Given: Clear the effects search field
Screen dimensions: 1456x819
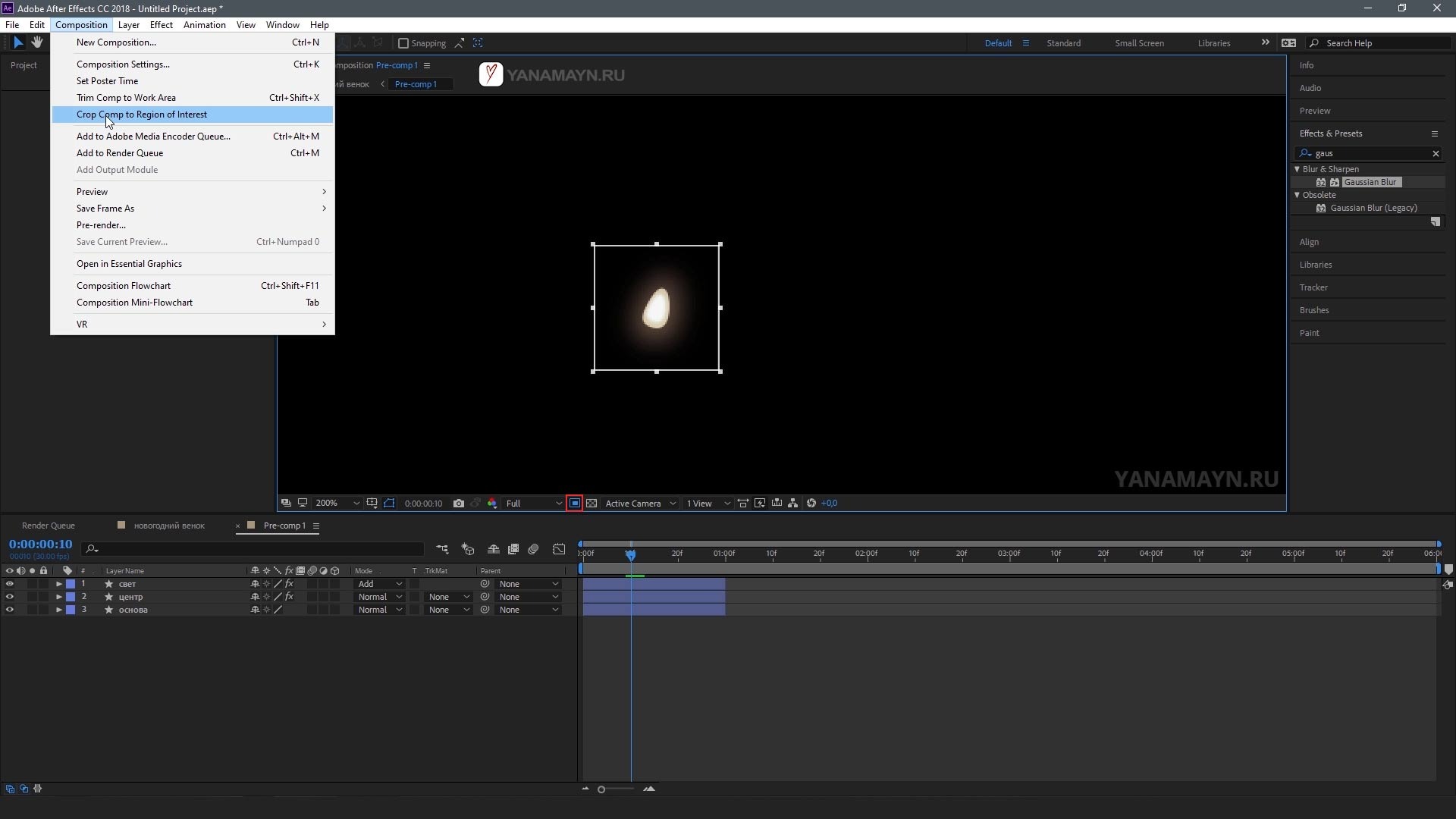Looking at the screenshot, I should pyautogui.click(x=1436, y=153).
